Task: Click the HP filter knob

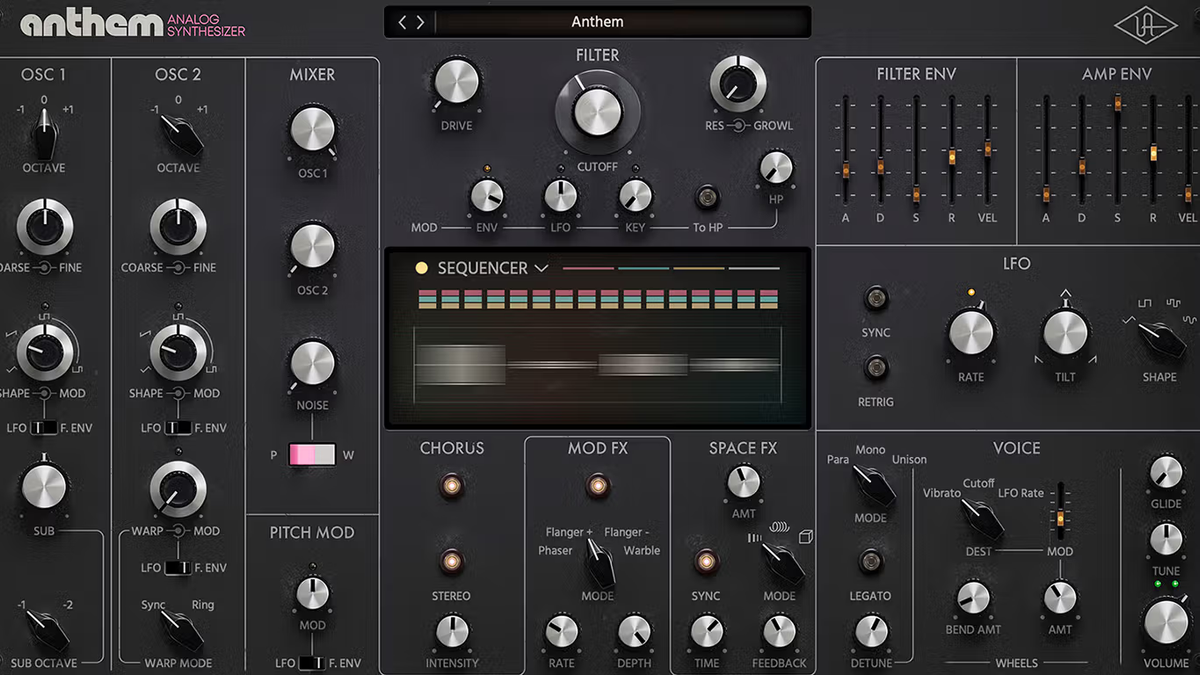Action: coord(776,167)
